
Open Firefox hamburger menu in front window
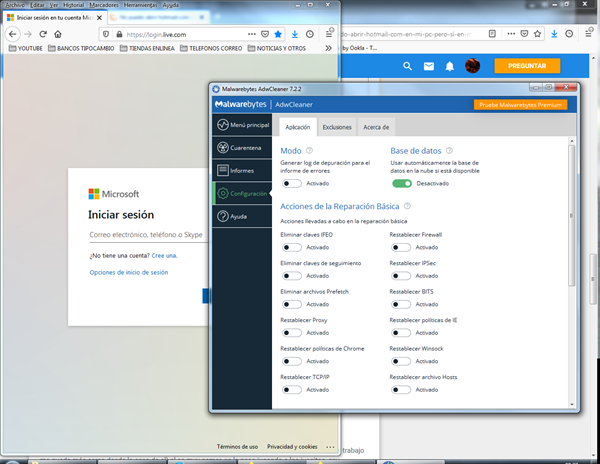coord(329,34)
